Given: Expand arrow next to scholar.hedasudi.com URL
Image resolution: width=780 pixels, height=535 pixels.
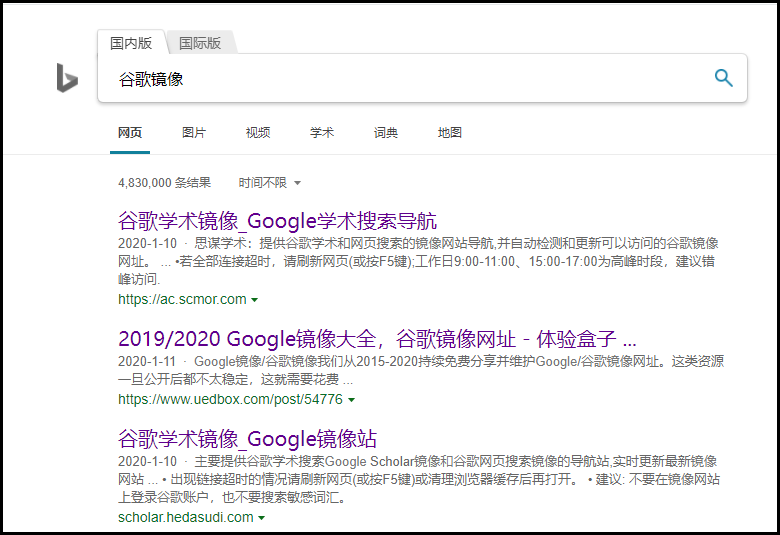Looking at the screenshot, I should (262, 518).
